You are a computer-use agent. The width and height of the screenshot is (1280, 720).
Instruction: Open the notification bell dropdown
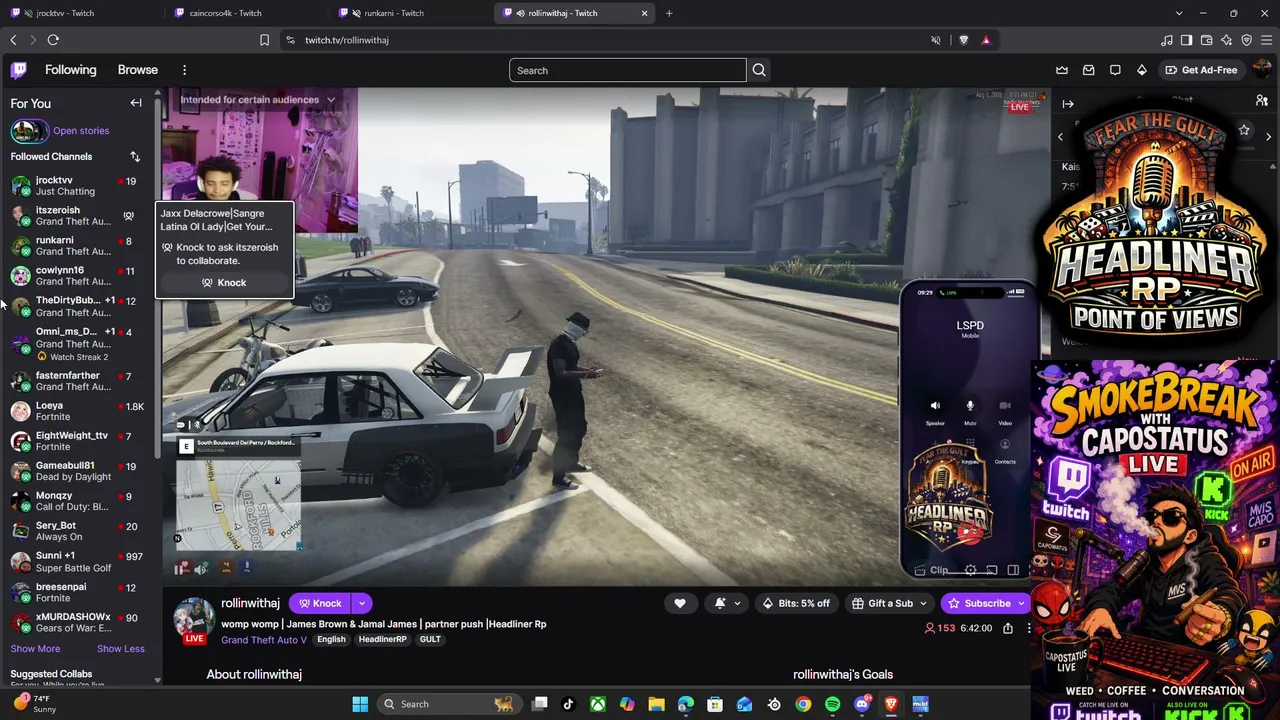click(727, 603)
